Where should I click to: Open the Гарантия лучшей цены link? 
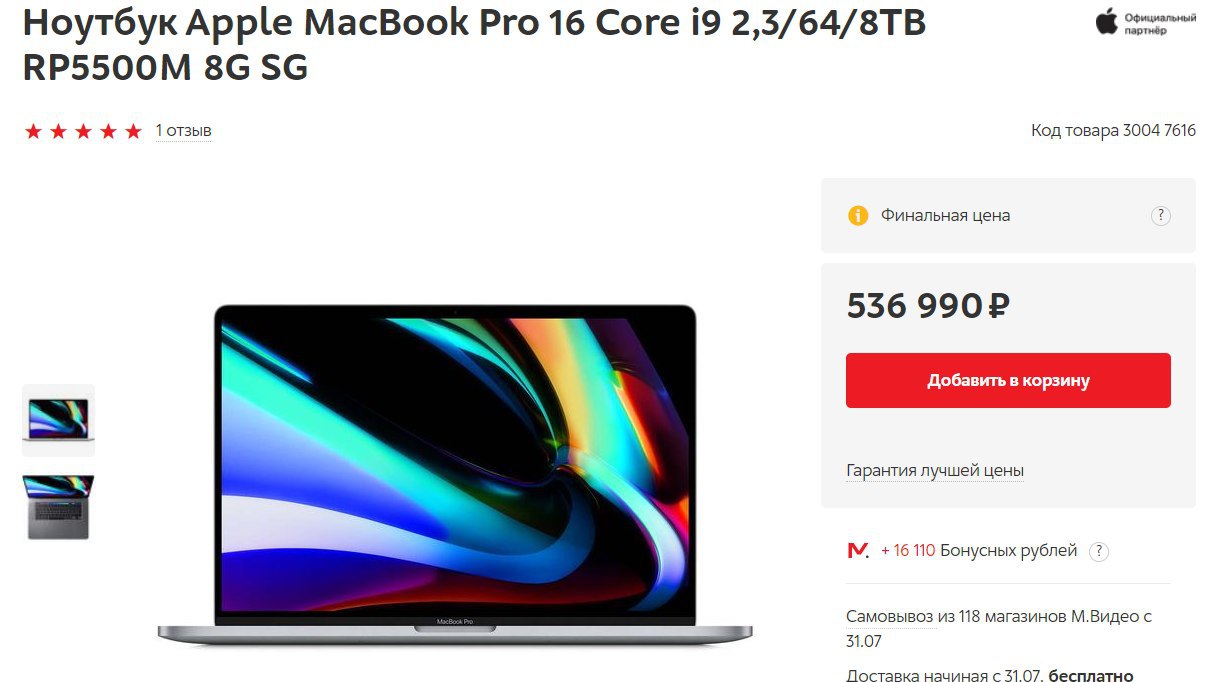(935, 470)
